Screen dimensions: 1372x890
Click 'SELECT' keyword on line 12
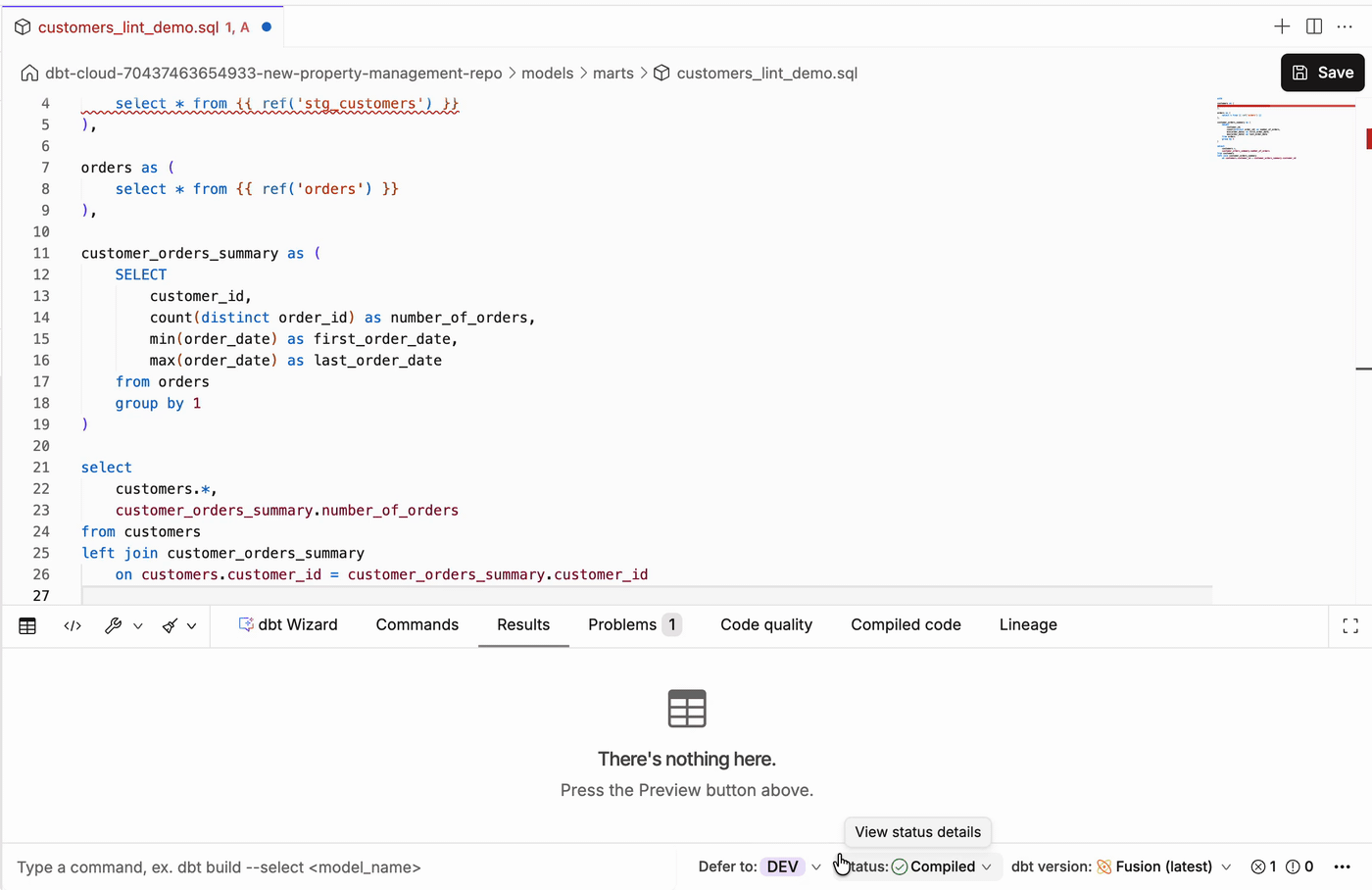tap(141, 274)
